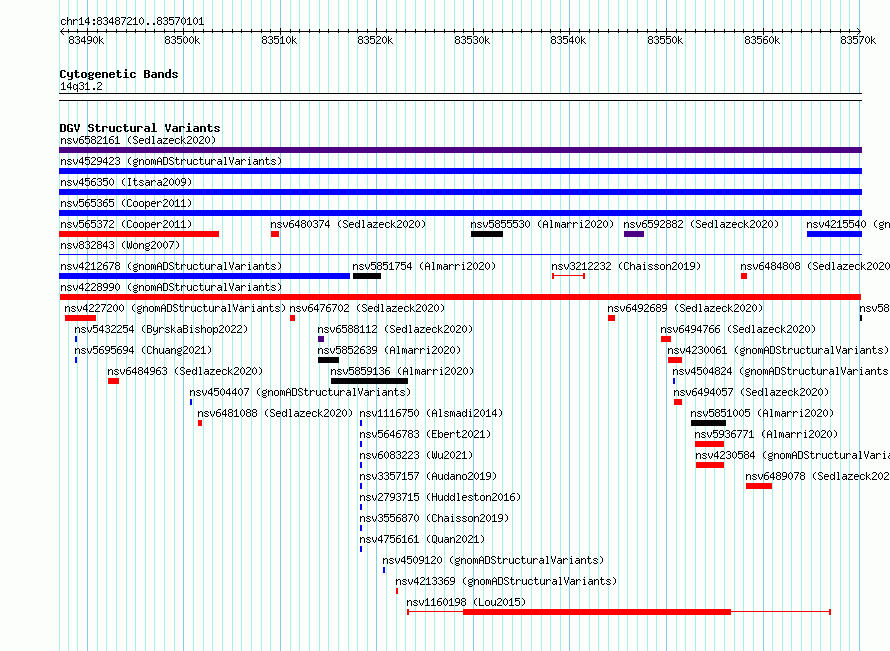Click black bar of nsv5851754
This screenshot has width=890, height=651.
367,276
